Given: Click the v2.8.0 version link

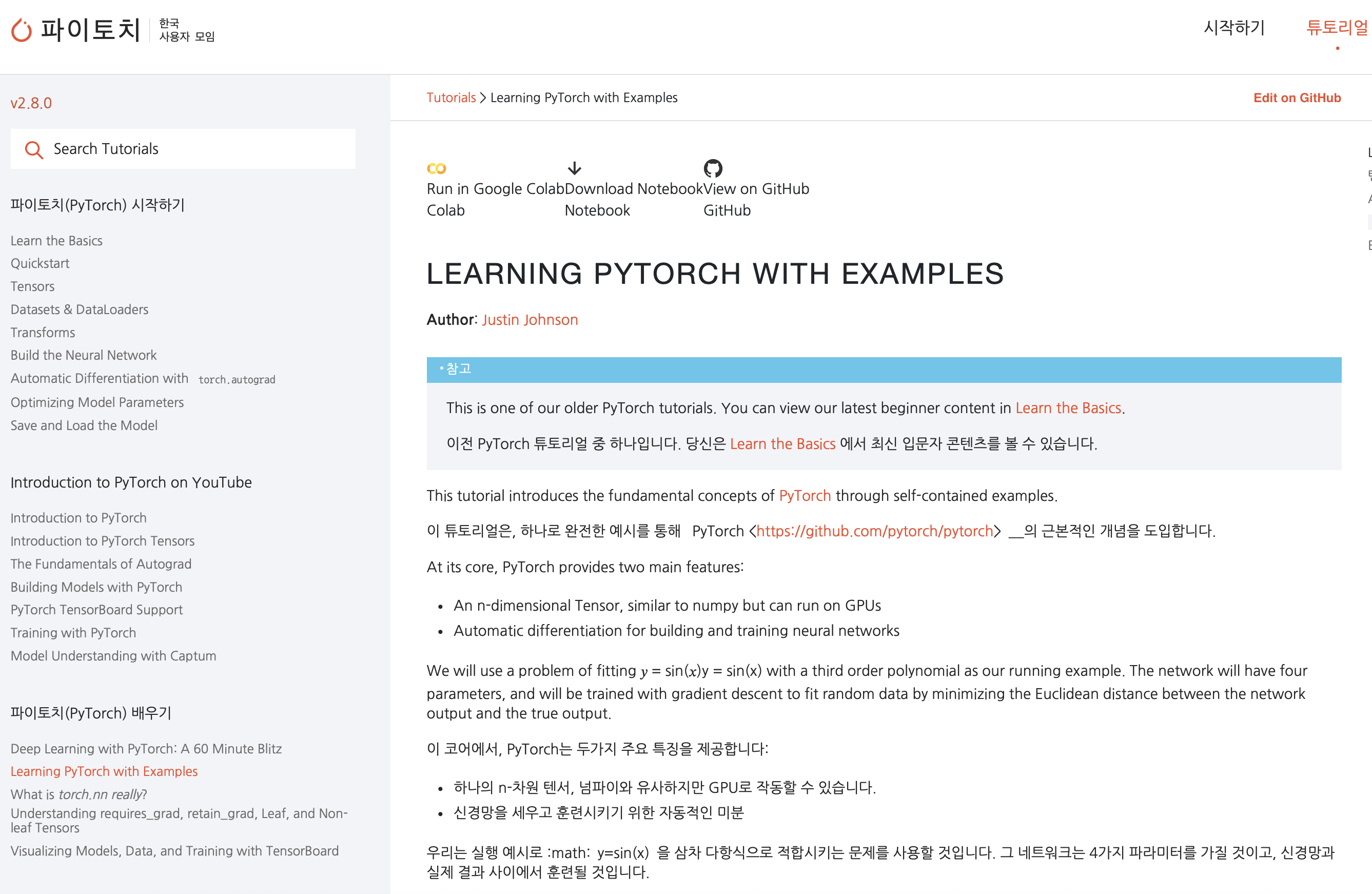Looking at the screenshot, I should tap(31, 103).
